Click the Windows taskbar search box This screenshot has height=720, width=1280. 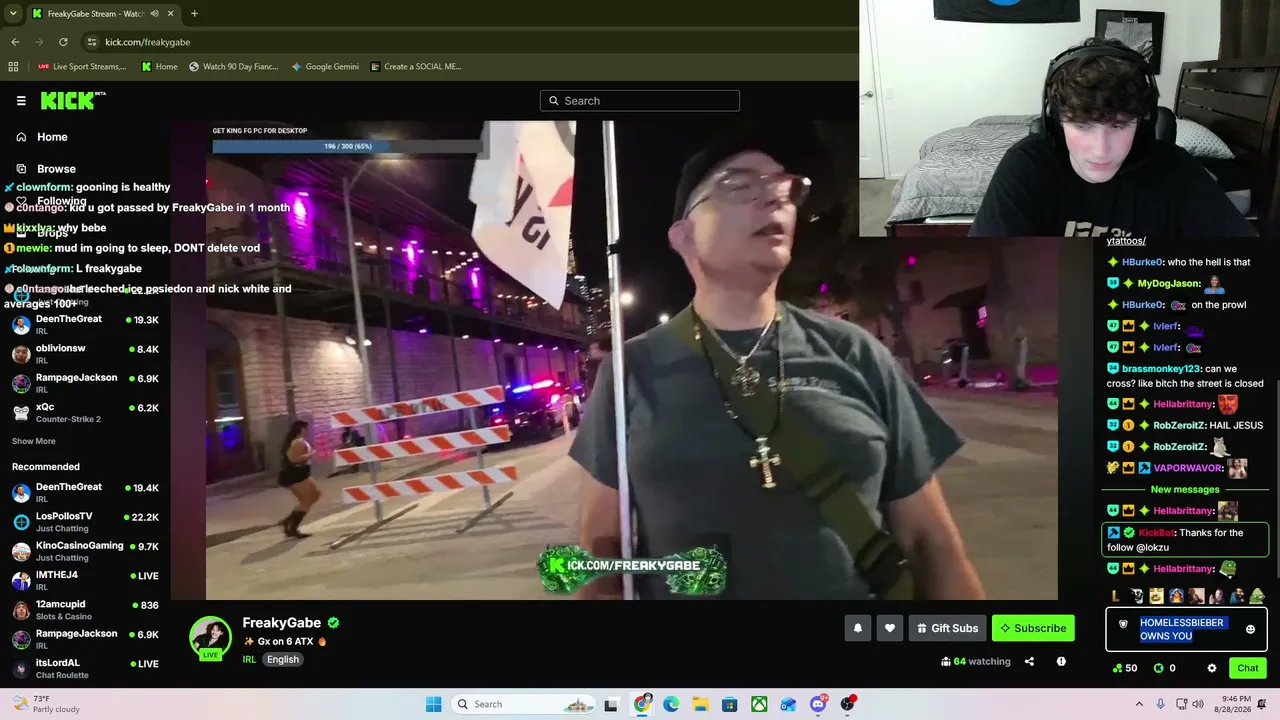coord(523,704)
